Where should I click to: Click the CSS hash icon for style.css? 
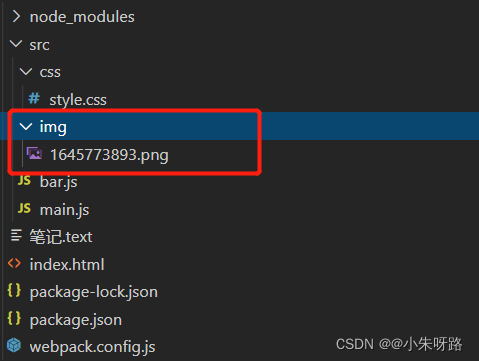tap(34, 99)
